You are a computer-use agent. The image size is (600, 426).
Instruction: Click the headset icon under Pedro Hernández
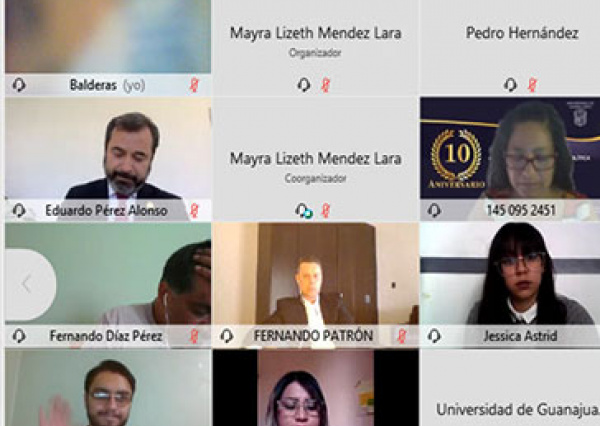coord(510,85)
